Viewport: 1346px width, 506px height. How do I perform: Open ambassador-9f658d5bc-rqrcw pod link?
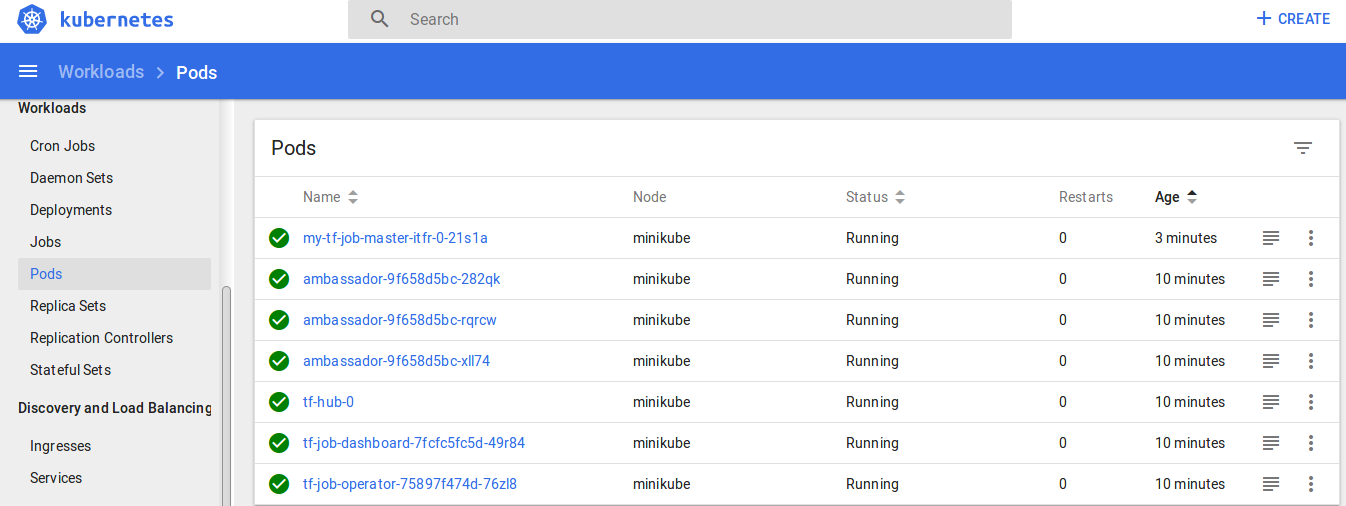399,320
